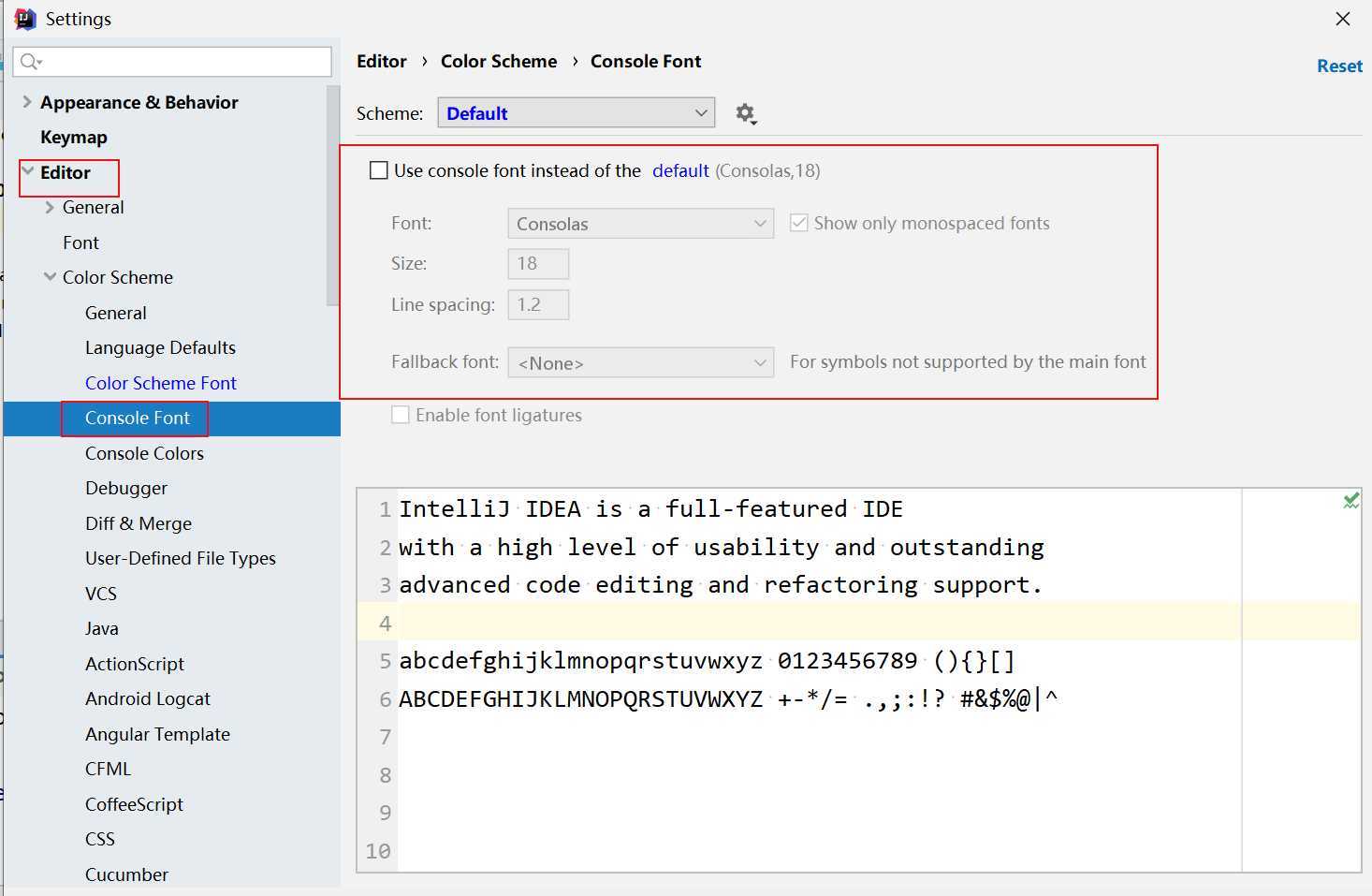The width and height of the screenshot is (1372, 896).
Task: Click the settings tree vertical scrollbar
Action: point(333,197)
